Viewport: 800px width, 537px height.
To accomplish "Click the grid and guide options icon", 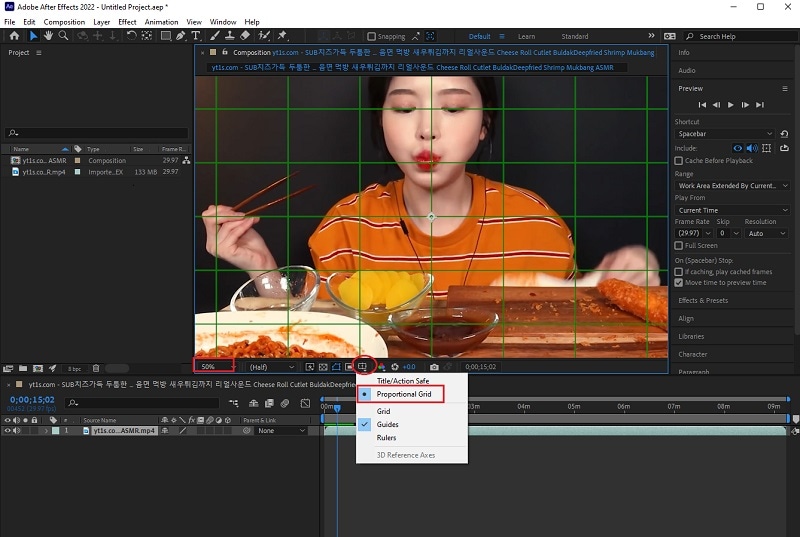I will point(363,367).
